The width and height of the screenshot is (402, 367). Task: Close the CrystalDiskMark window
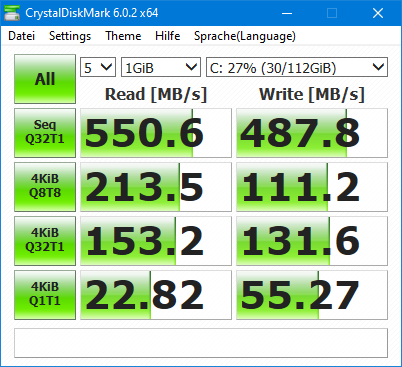coord(378,13)
